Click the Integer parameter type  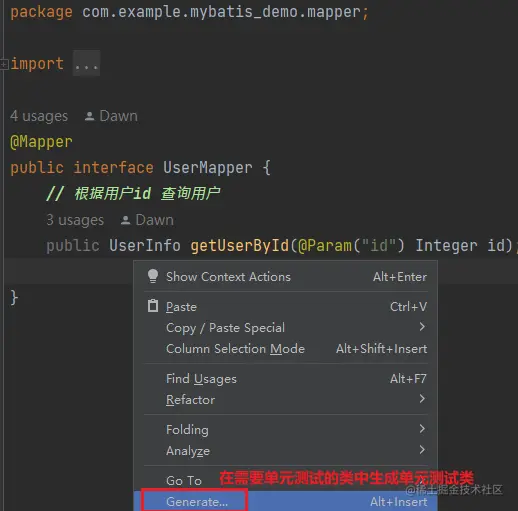click(446, 246)
